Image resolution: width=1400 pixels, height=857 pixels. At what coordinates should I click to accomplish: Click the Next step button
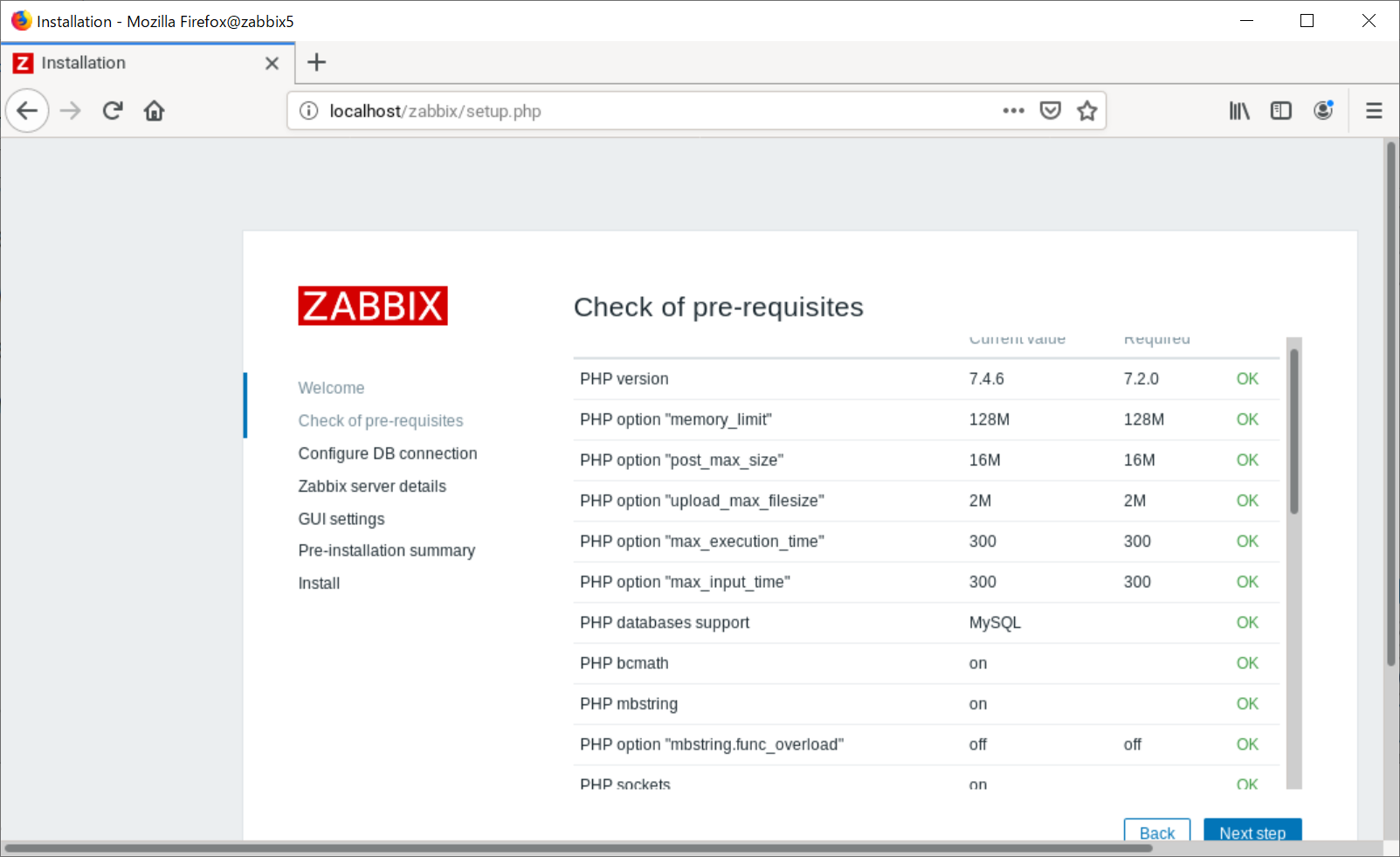click(1252, 832)
